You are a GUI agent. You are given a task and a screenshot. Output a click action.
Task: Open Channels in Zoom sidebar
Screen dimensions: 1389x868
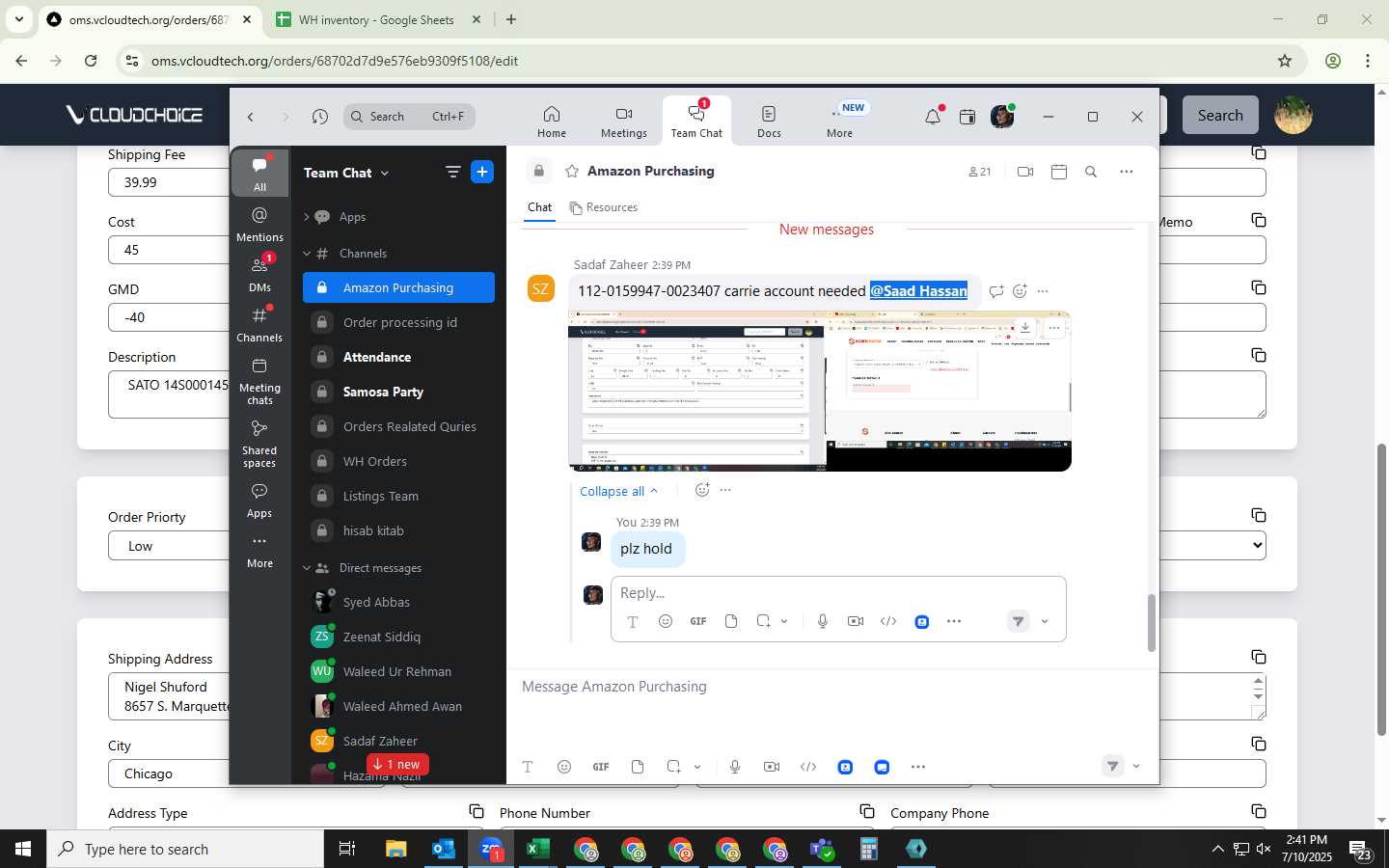(x=259, y=324)
